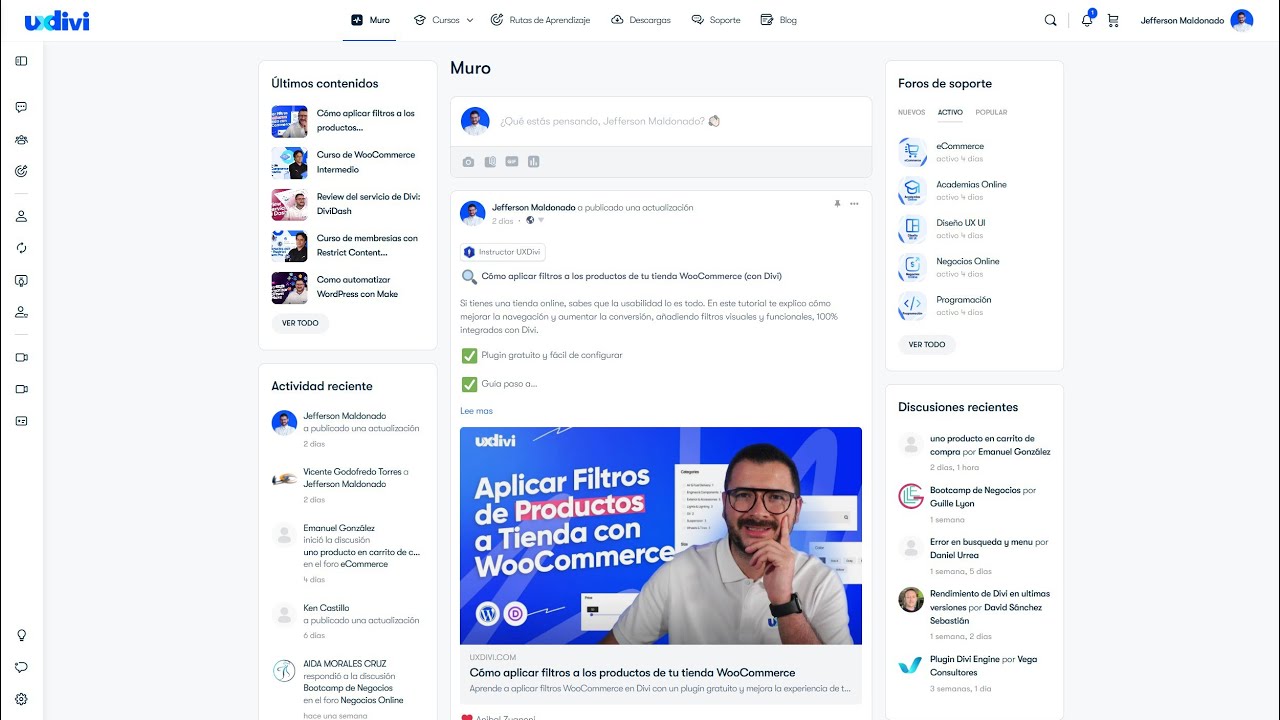Open the profile person sidebar icon
Image resolution: width=1280 pixels, height=720 pixels.
pos(21,216)
